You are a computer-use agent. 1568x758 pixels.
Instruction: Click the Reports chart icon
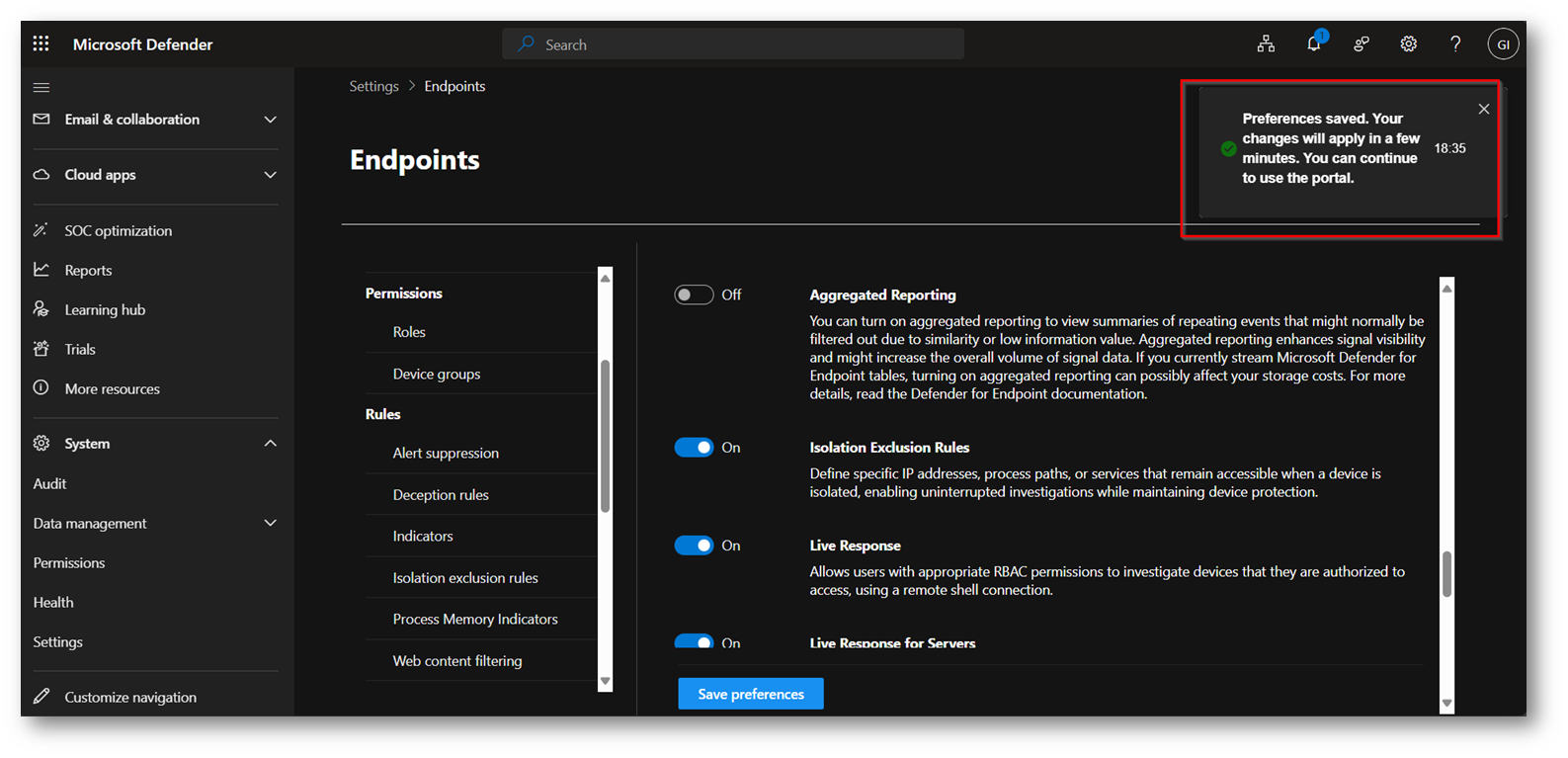click(x=41, y=269)
